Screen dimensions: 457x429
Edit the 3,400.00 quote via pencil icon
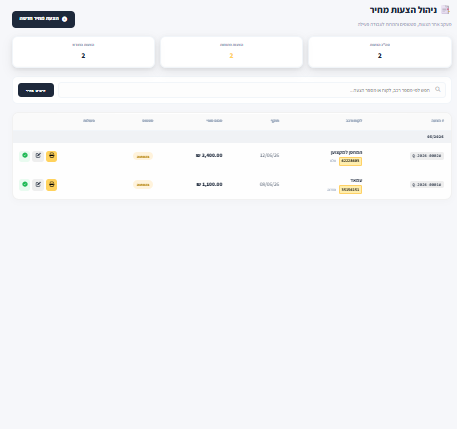click(x=38, y=156)
